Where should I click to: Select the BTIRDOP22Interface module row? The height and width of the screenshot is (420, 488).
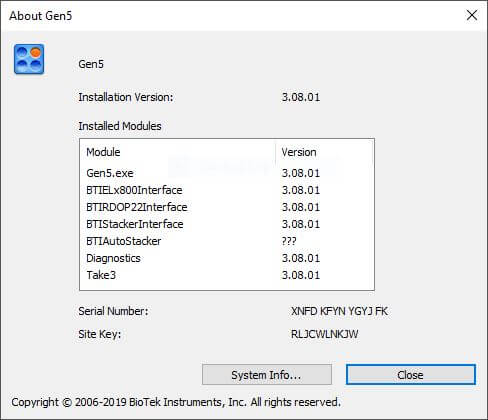[227, 207]
